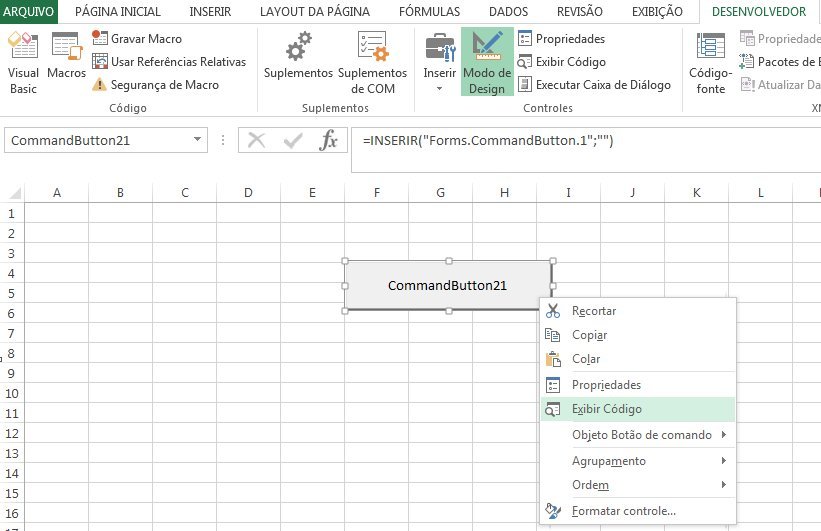821x531 pixels.
Task: Click the insert function fx icon
Action: tap(328, 141)
